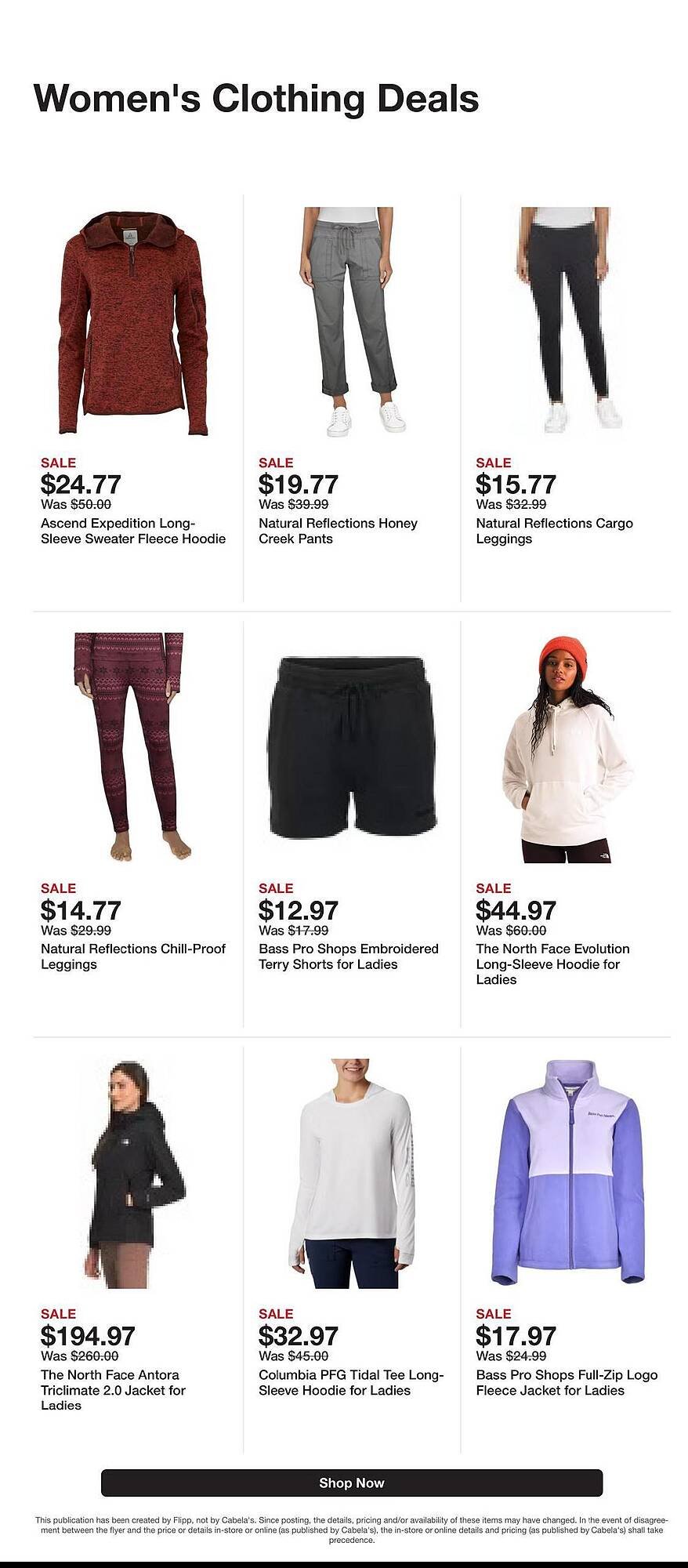Open the Natural Reflections Cargo Leggings title

tap(554, 531)
